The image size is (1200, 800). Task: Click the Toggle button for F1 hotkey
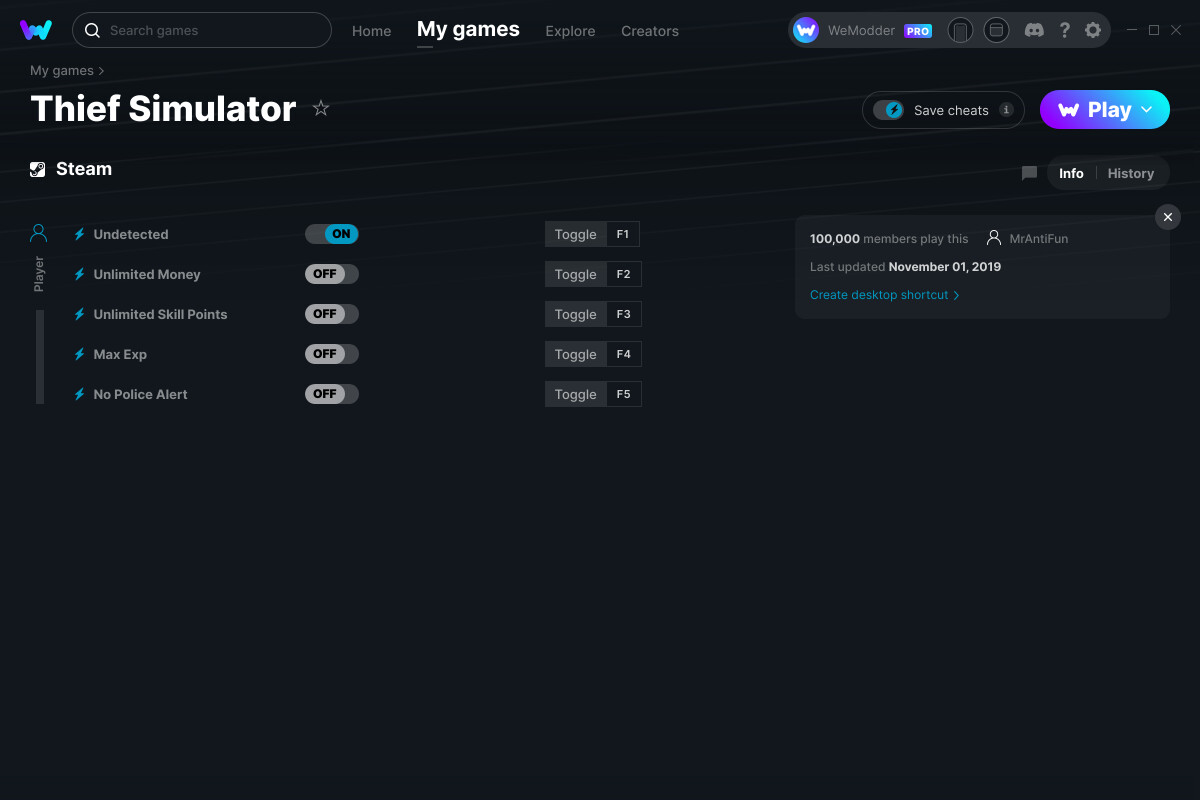pyautogui.click(x=575, y=234)
